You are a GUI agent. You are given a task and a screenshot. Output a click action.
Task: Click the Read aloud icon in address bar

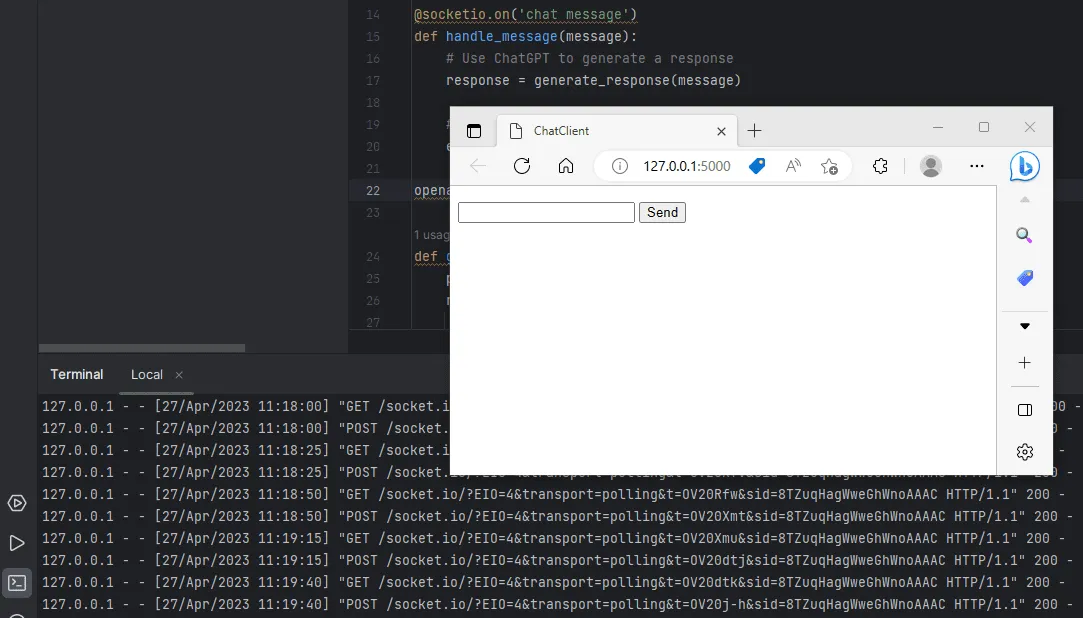click(x=793, y=166)
